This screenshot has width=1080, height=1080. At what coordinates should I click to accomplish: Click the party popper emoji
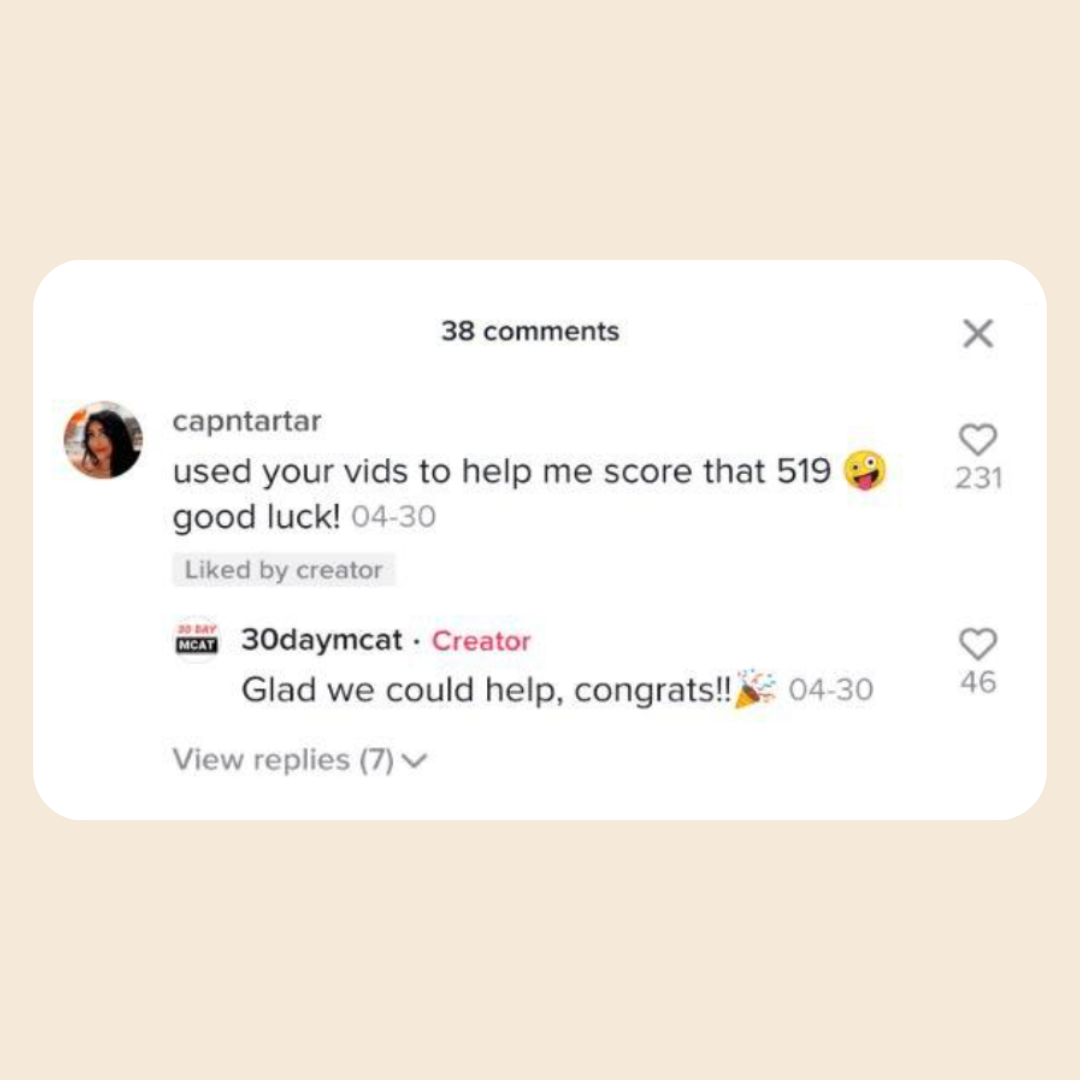755,688
